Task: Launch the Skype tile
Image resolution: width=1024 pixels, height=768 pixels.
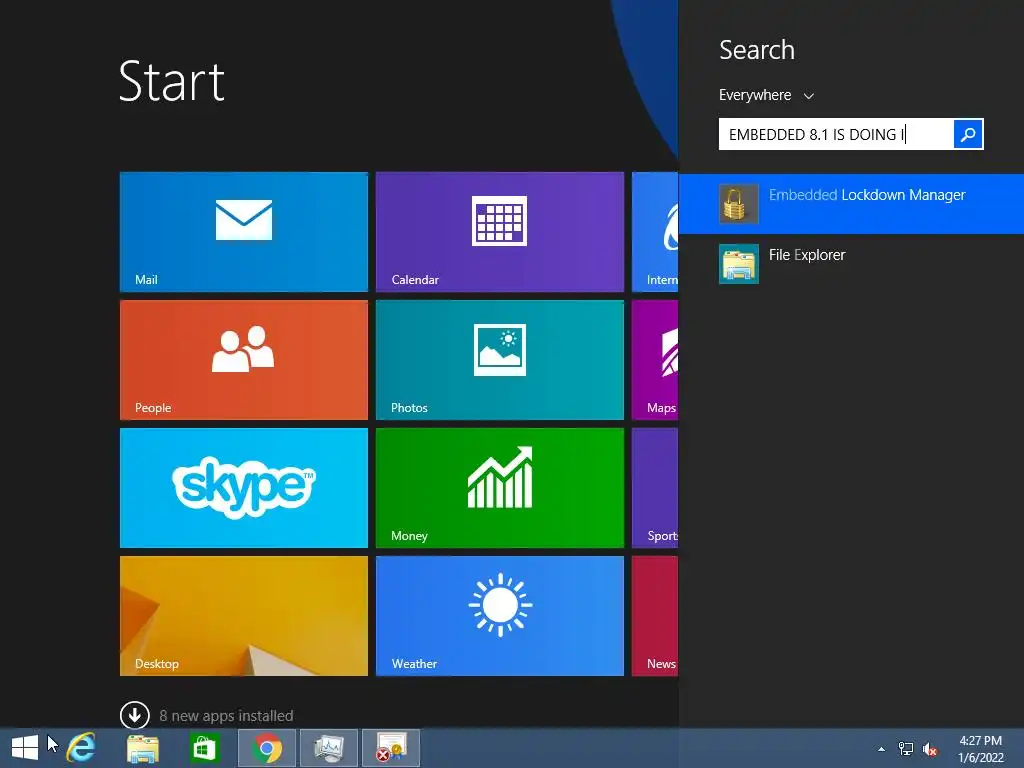Action: tap(244, 488)
